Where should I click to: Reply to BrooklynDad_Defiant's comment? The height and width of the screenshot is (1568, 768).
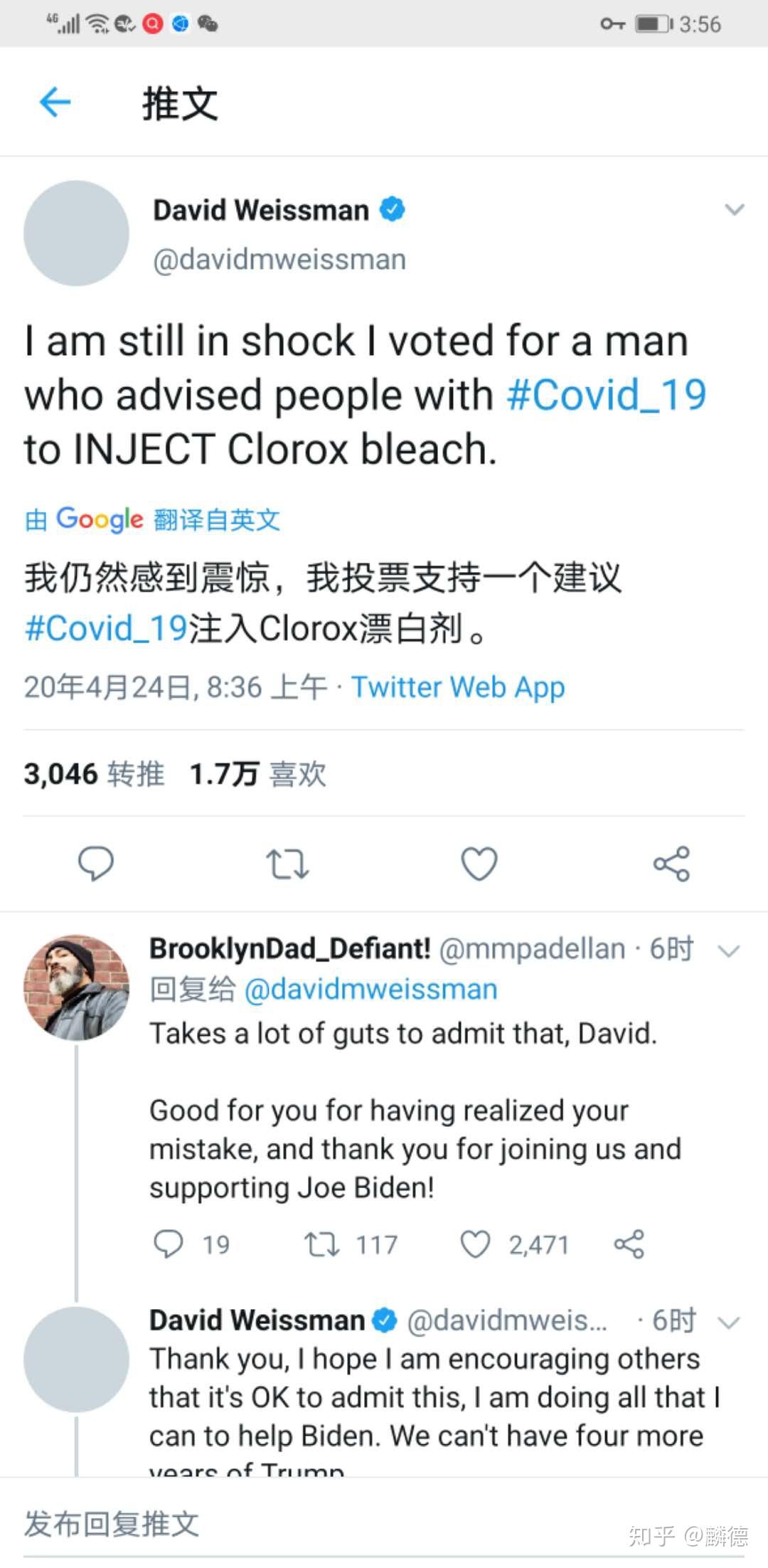[169, 1244]
